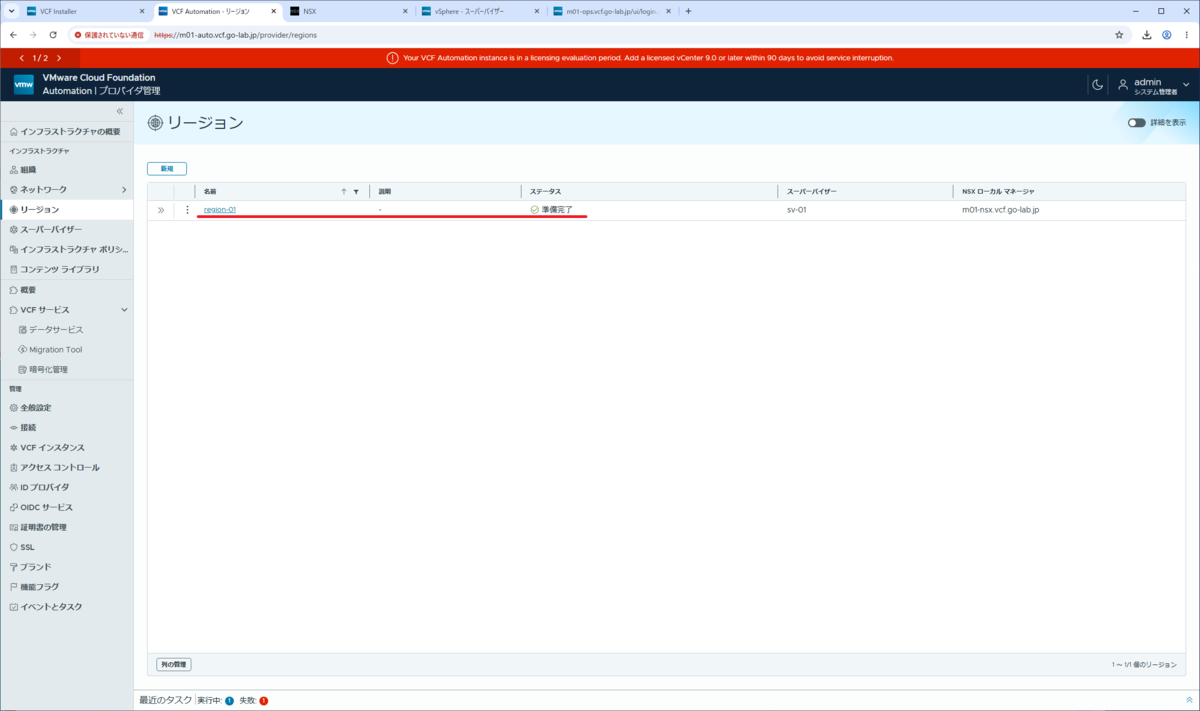Sort by 名前 column arrow
Image resolution: width=1200 pixels, height=711 pixels.
(x=343, y=191)
